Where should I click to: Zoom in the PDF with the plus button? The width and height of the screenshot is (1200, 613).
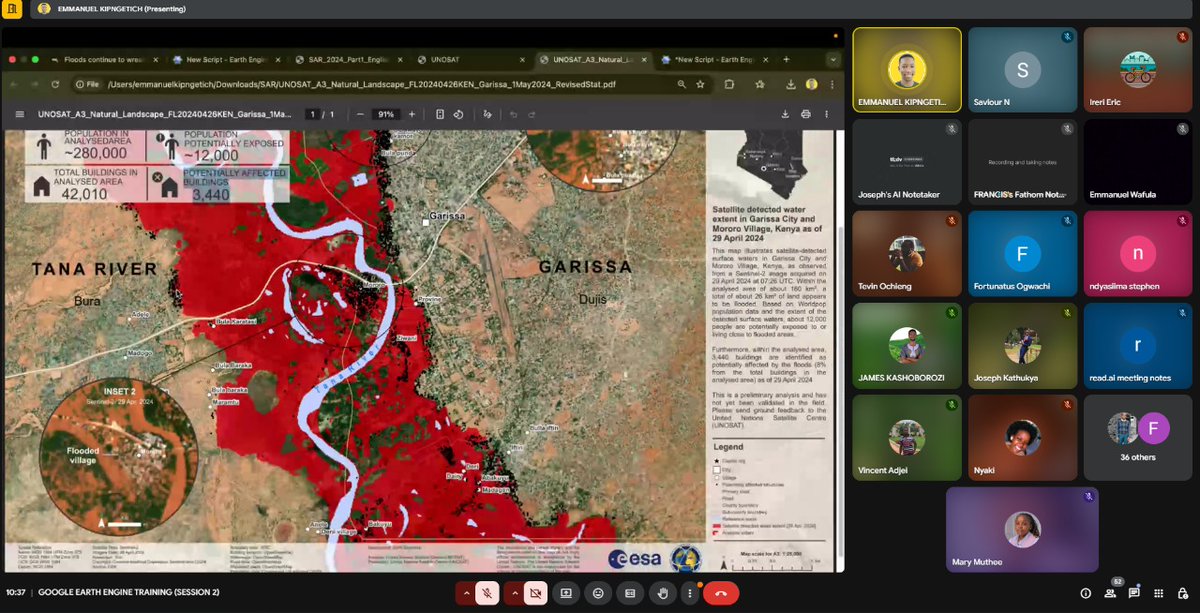[411, 114]
